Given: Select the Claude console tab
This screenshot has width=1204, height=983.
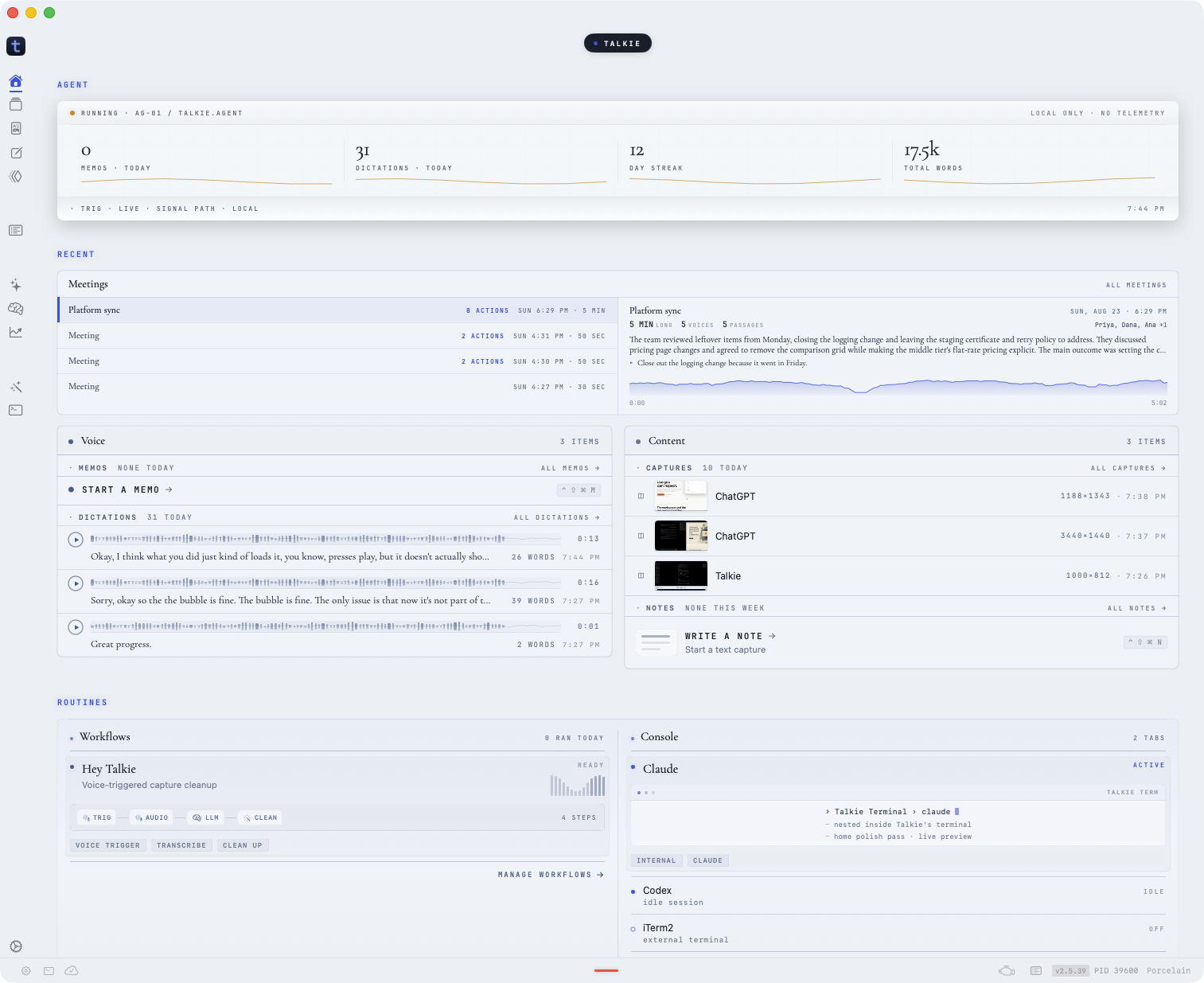Looking at the screenshot, I should click(x=660, y=769).
